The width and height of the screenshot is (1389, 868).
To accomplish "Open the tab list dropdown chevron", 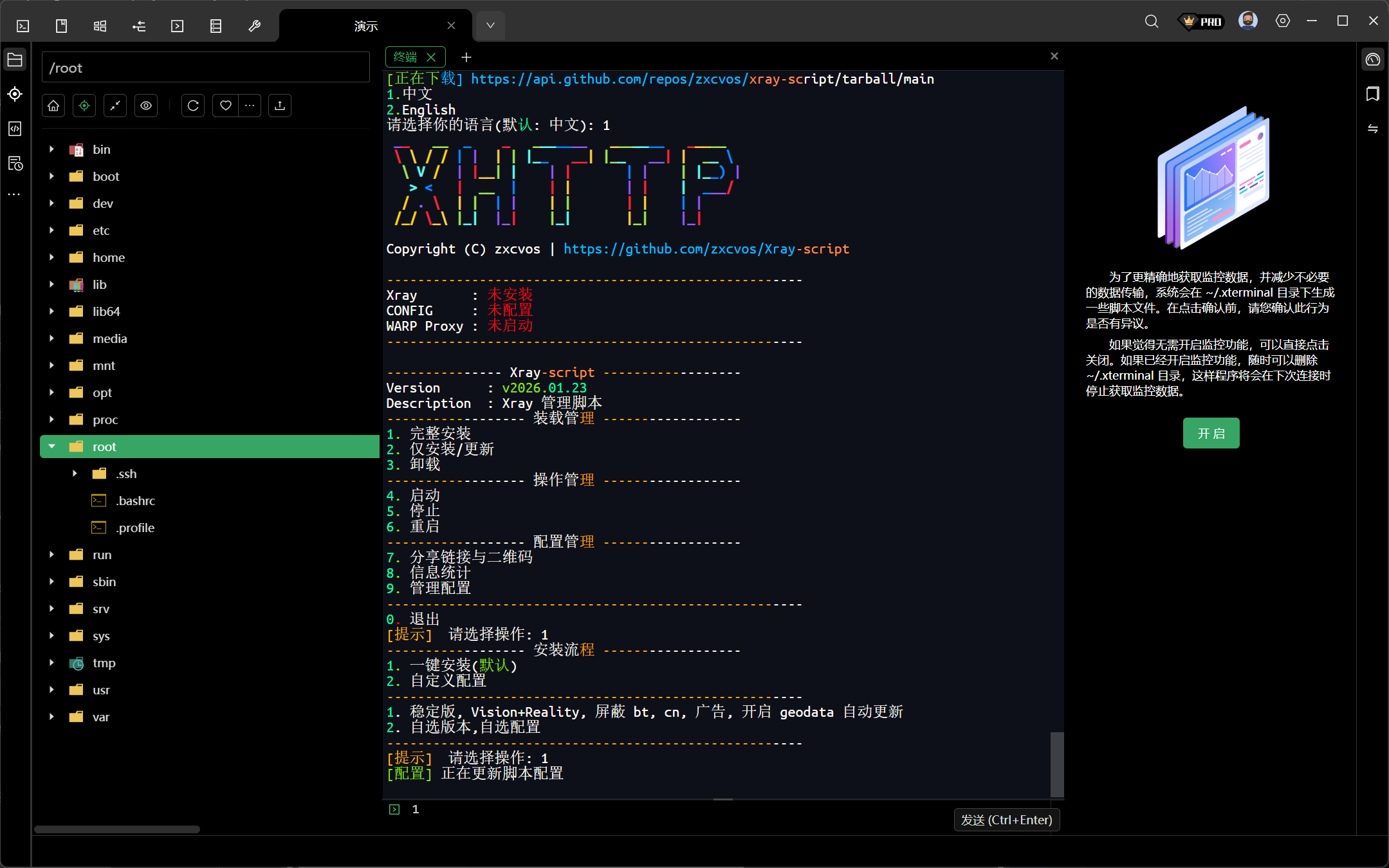I will click(x=490, y=26).
